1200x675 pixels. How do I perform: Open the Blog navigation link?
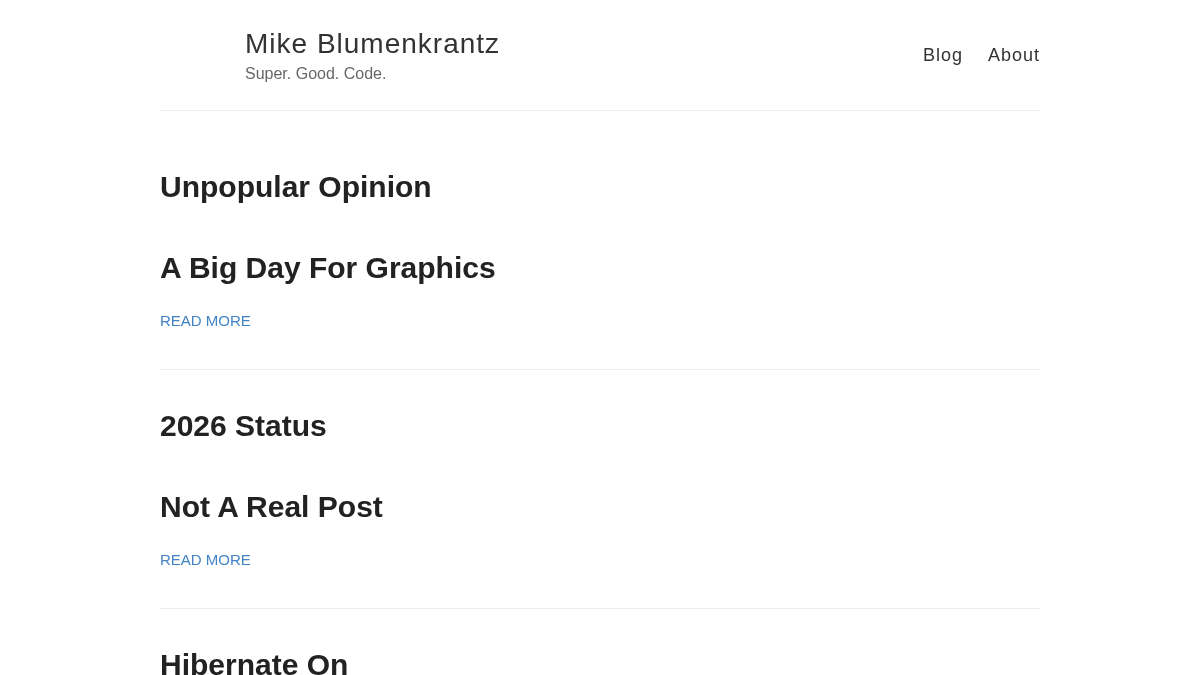click(942, 55)
